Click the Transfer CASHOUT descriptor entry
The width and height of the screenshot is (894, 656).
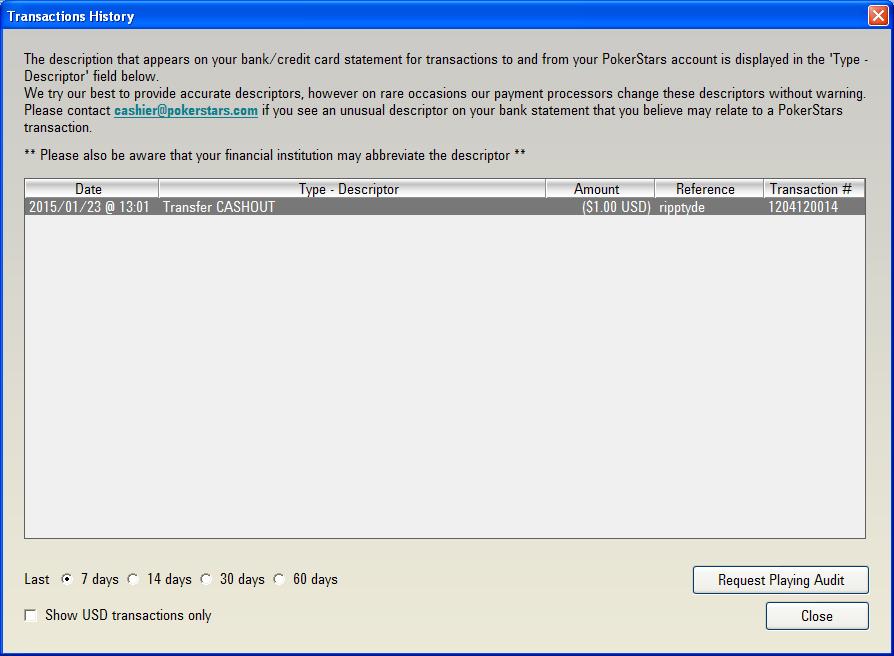click(219, 207)
